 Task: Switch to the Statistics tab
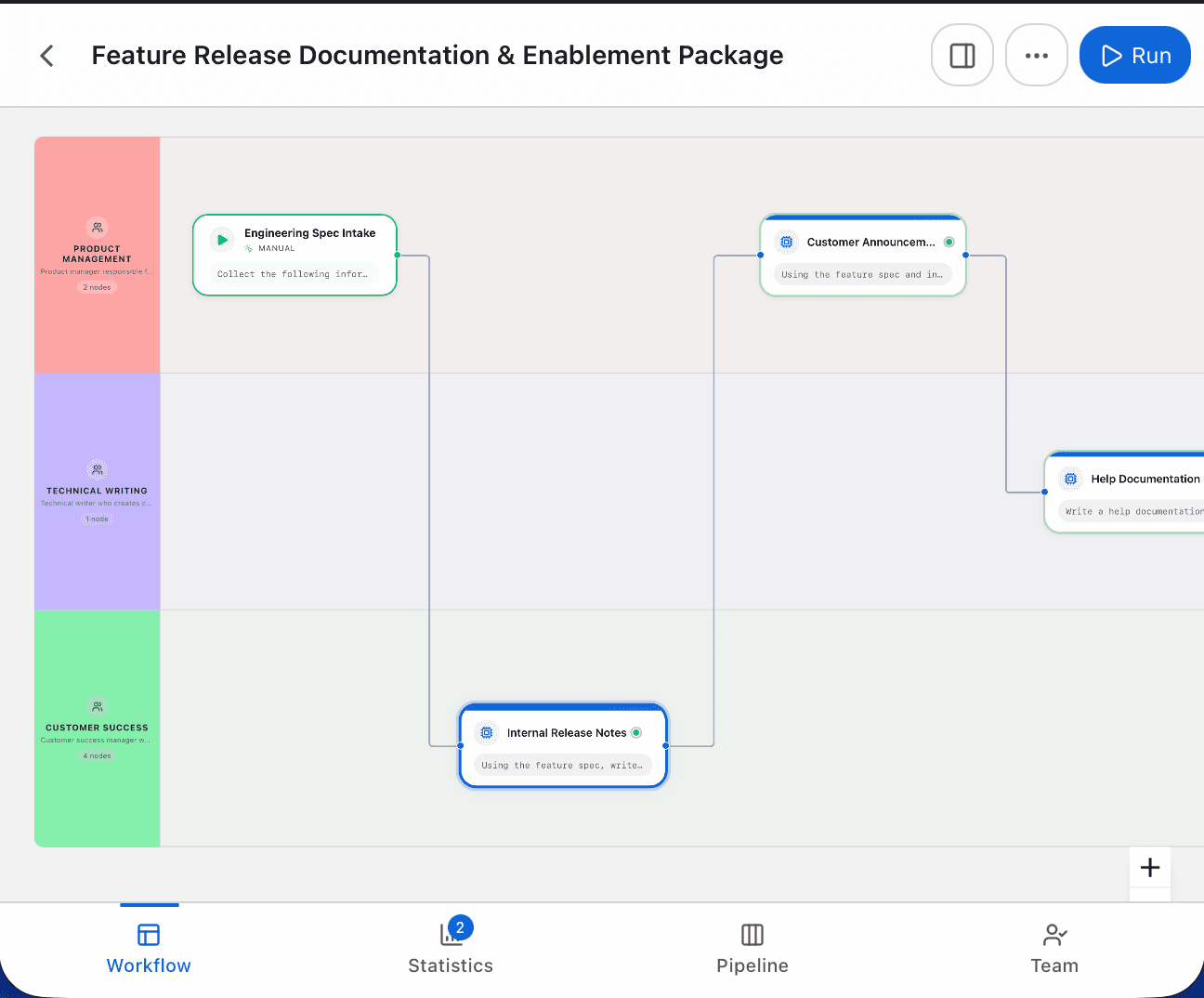pos(451,948)
